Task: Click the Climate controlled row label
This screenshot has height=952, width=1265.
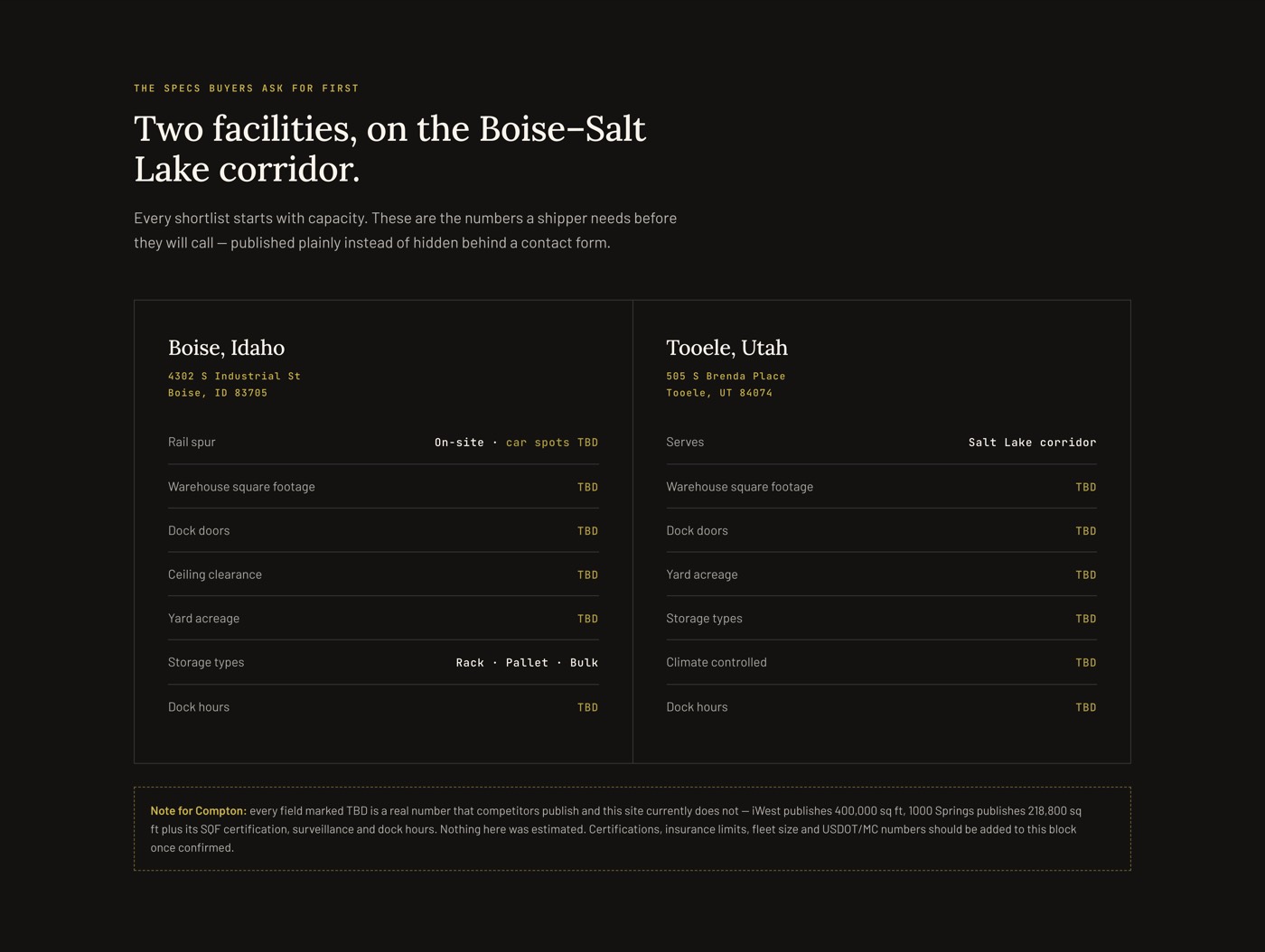Action: (x=717, y=662)
